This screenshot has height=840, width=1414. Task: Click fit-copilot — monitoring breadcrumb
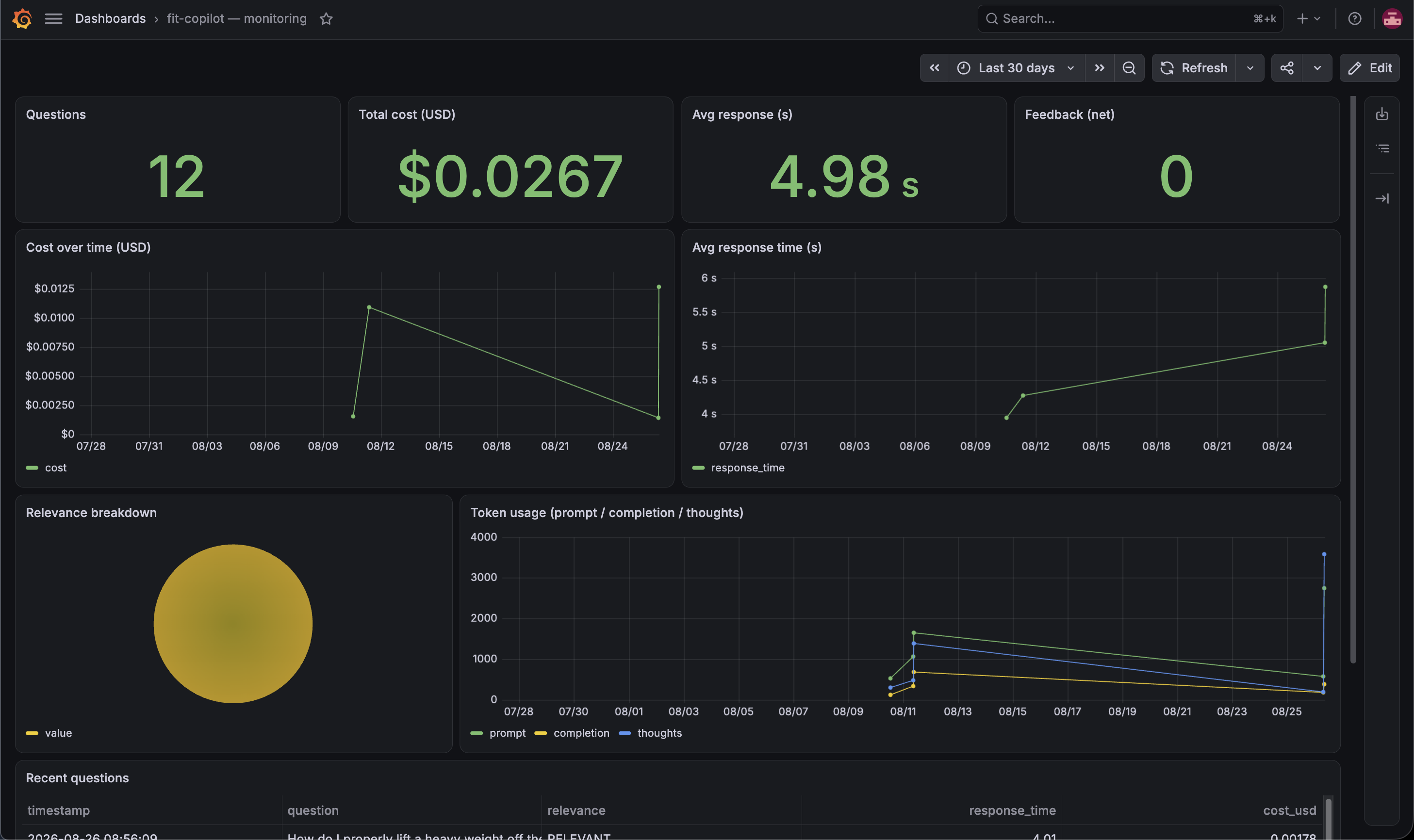[x=237, y=19]
